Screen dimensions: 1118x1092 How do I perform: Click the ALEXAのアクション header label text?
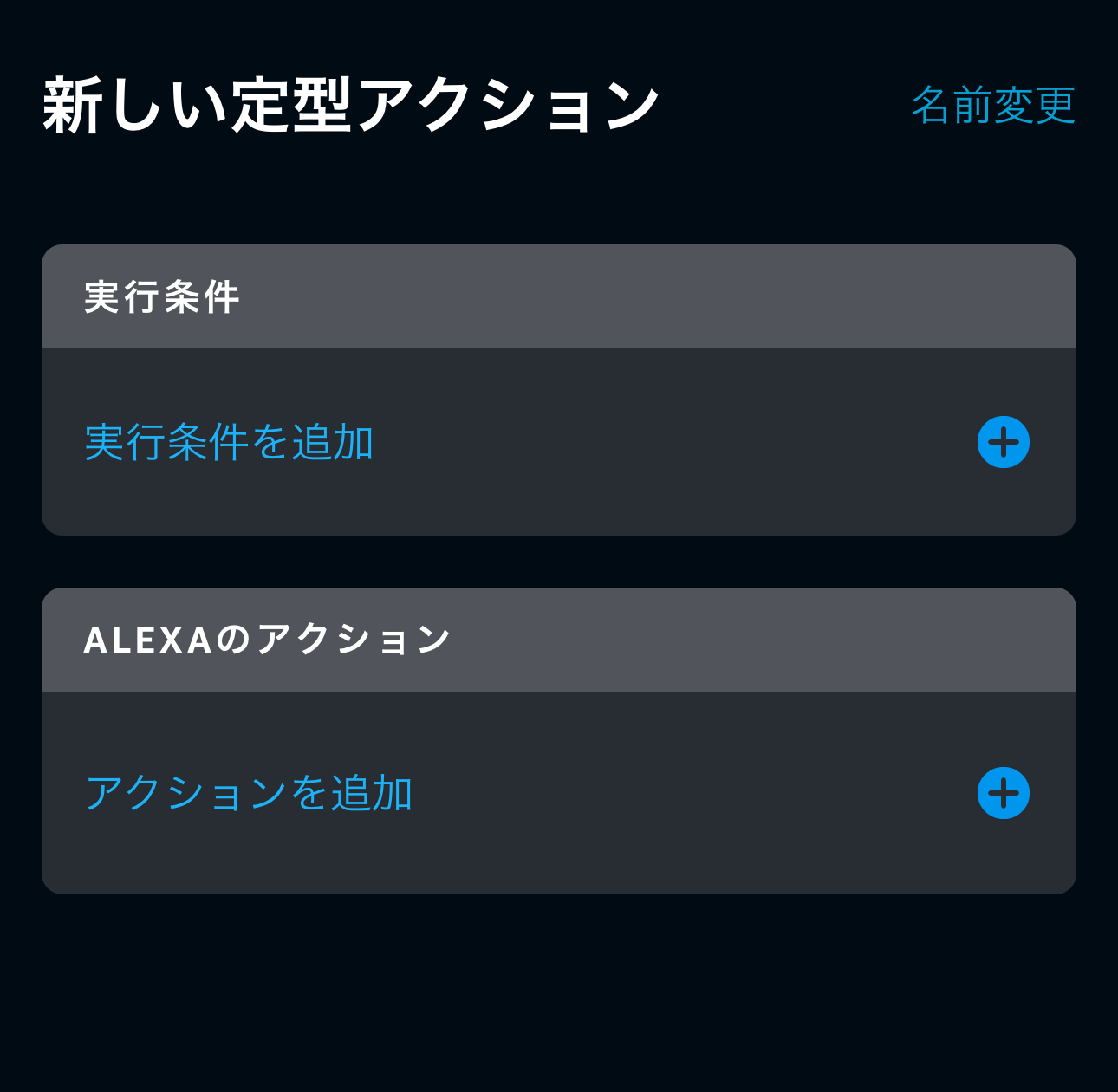coord(267,640)
